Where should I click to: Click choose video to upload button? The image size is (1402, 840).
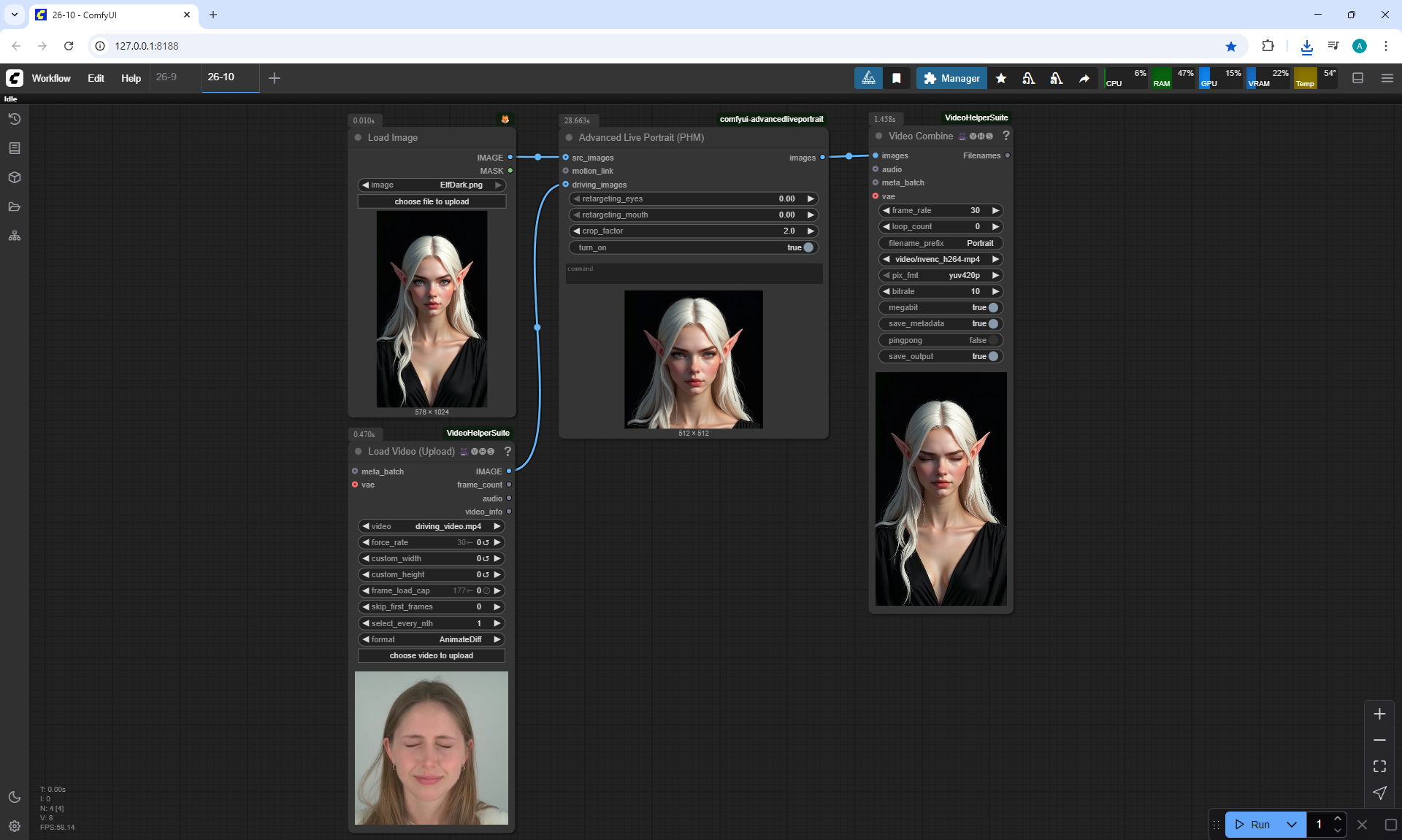431,655
